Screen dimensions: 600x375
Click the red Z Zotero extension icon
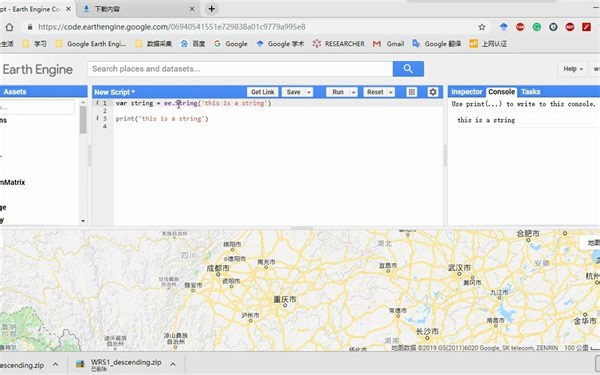click(x=586, y=27)
